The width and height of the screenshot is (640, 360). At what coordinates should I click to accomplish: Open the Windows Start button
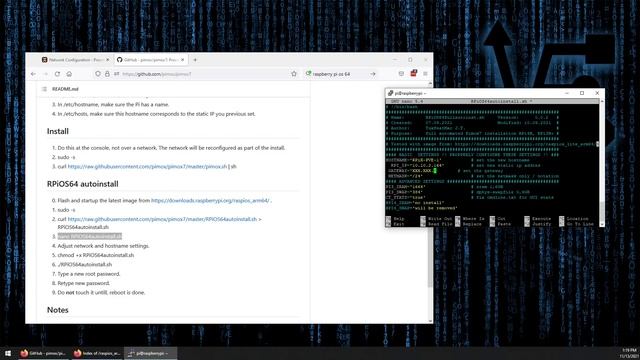point(8,353)
